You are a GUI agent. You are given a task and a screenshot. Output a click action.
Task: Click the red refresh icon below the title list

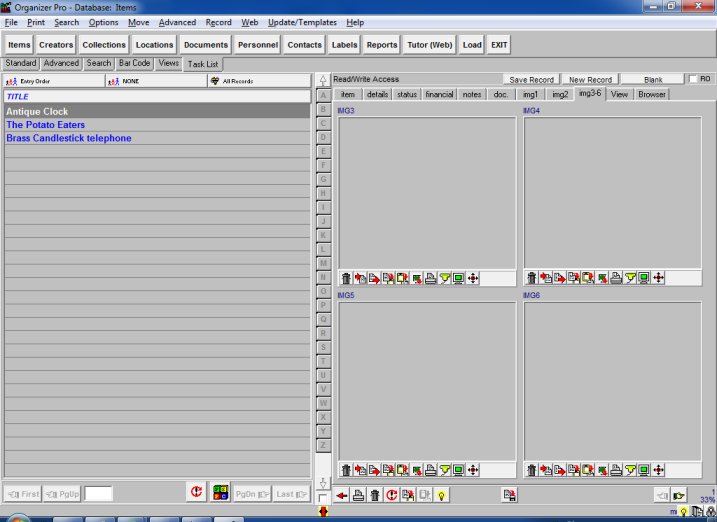coord(196,492)
